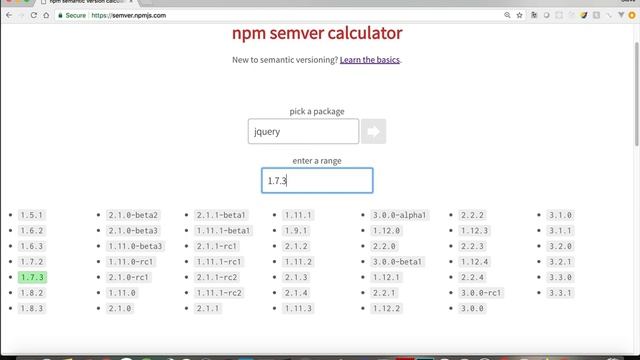Viewport: 640px width, 360px height.
Task: Select version 2.1.2
Action: (x=296, y=246)
